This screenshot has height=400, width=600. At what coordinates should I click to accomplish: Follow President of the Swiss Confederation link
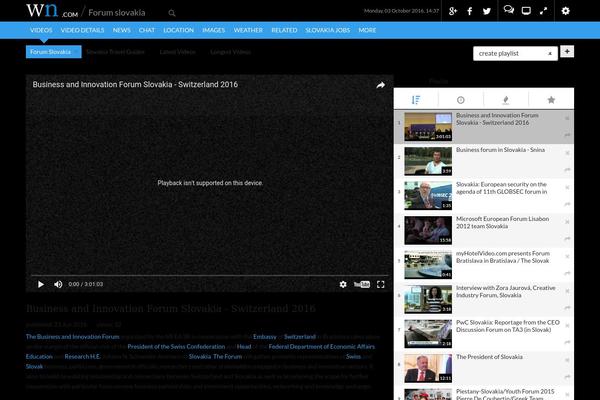[176, 347]
